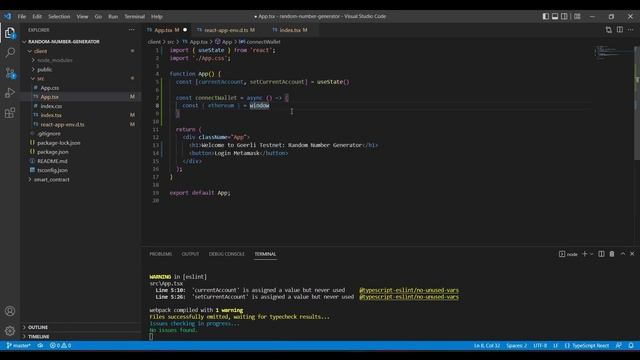Open the launch profile dropdown beside plus
The image size is (640, 360).
591,254
